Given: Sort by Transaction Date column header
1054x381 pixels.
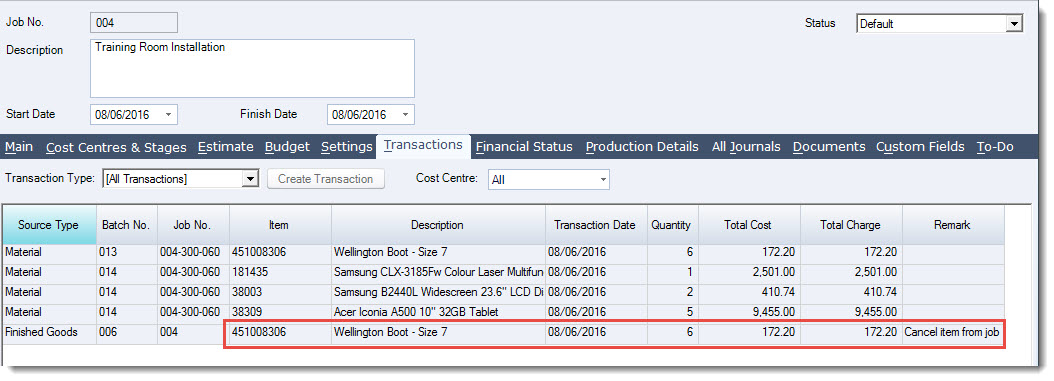Looking at the screenshot, I should tap(596, 225).
